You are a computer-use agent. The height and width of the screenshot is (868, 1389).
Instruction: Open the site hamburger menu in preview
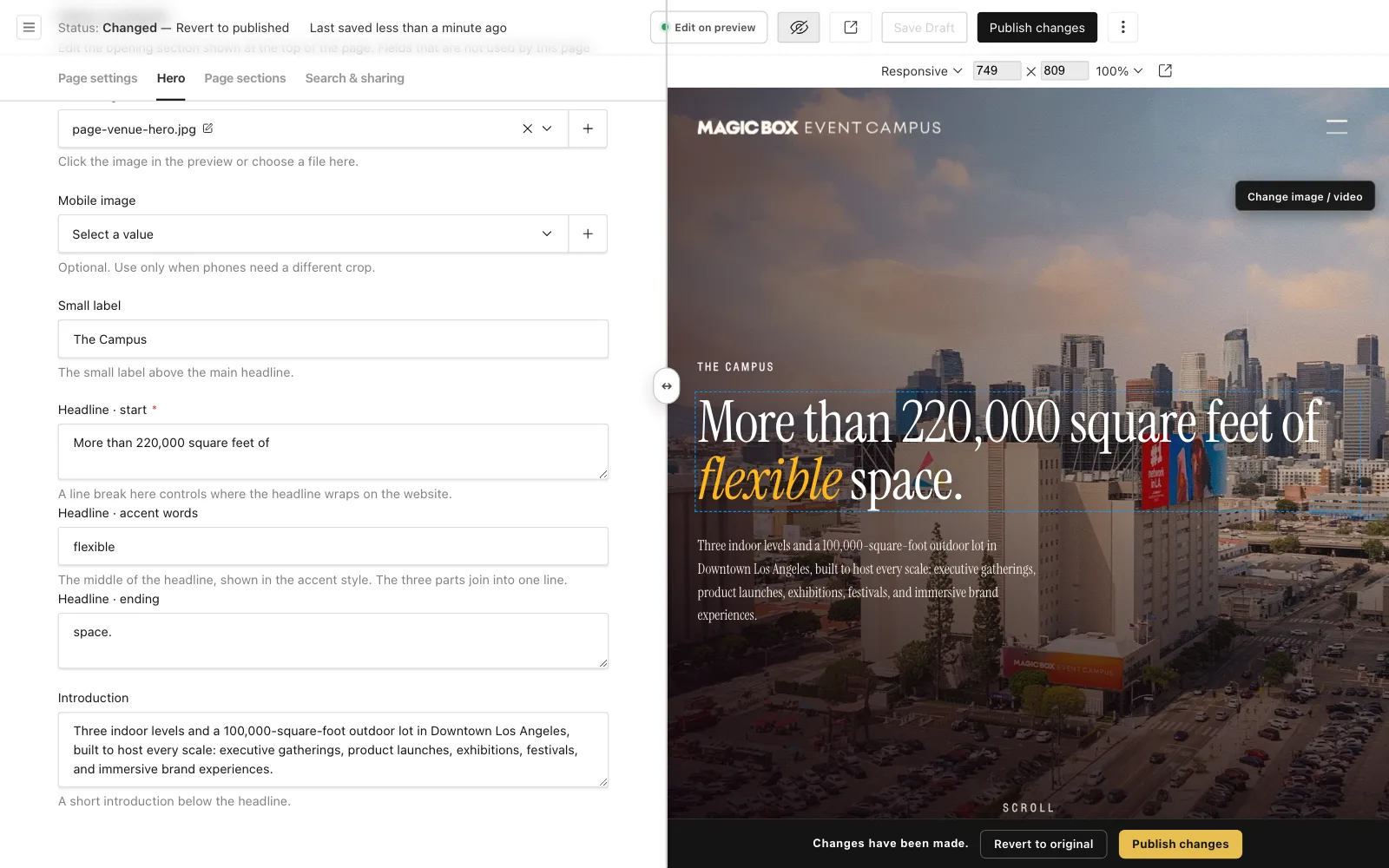[1337, 128]
